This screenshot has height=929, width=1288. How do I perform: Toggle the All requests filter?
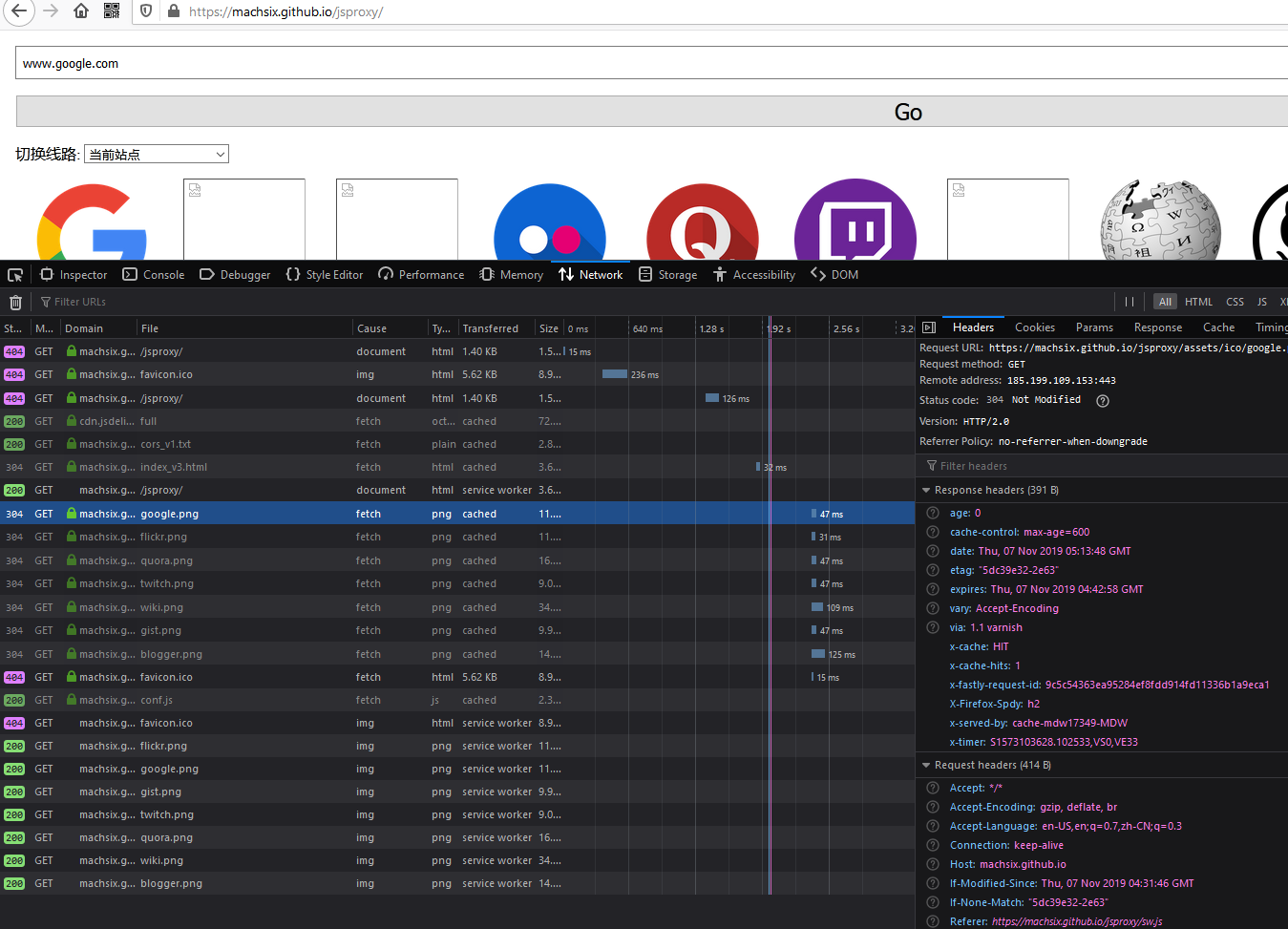pyautogui.click(x=1165, y=301)
